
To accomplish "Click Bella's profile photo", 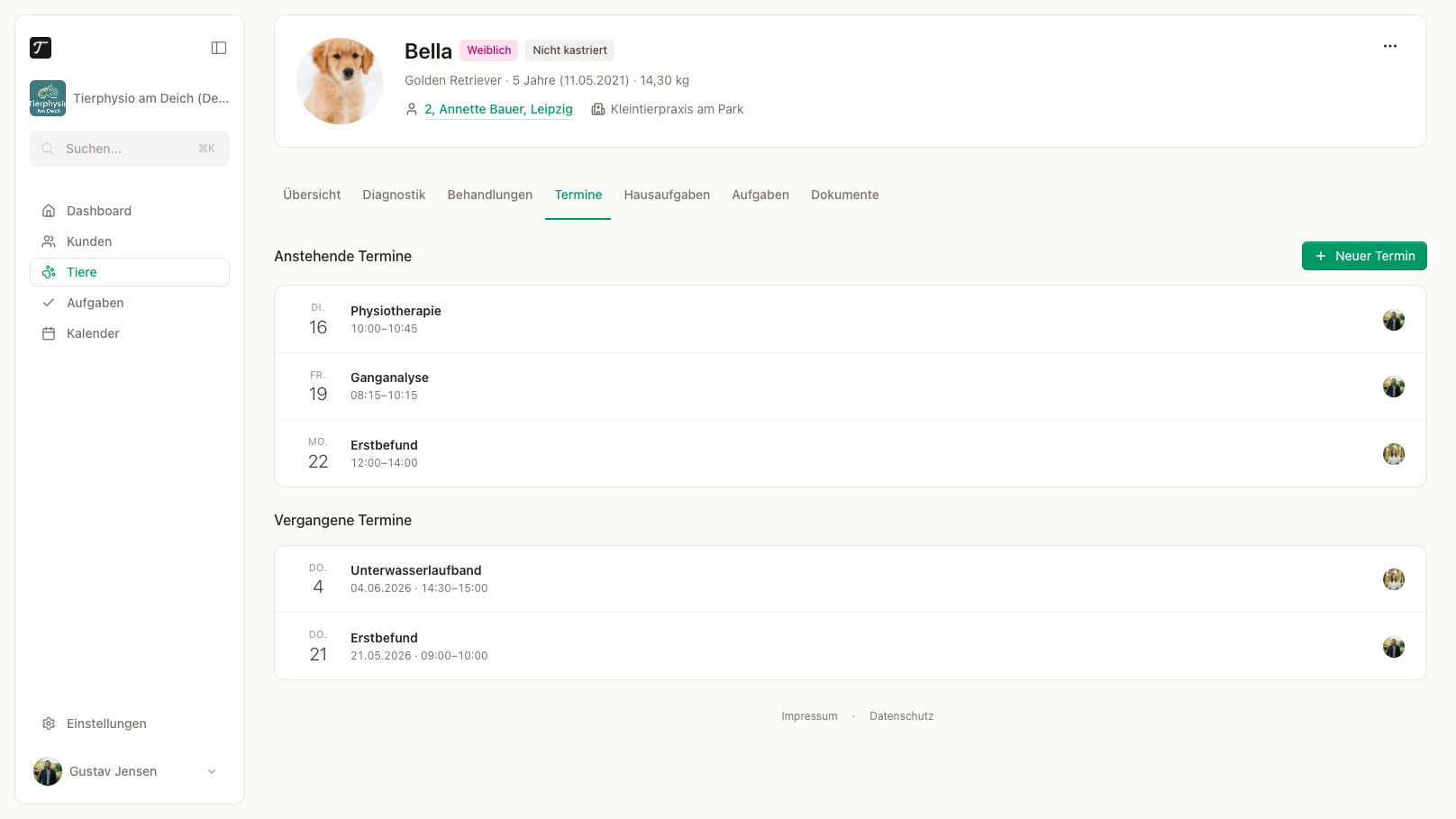I will pyautogui.click(x=340, y=81).
